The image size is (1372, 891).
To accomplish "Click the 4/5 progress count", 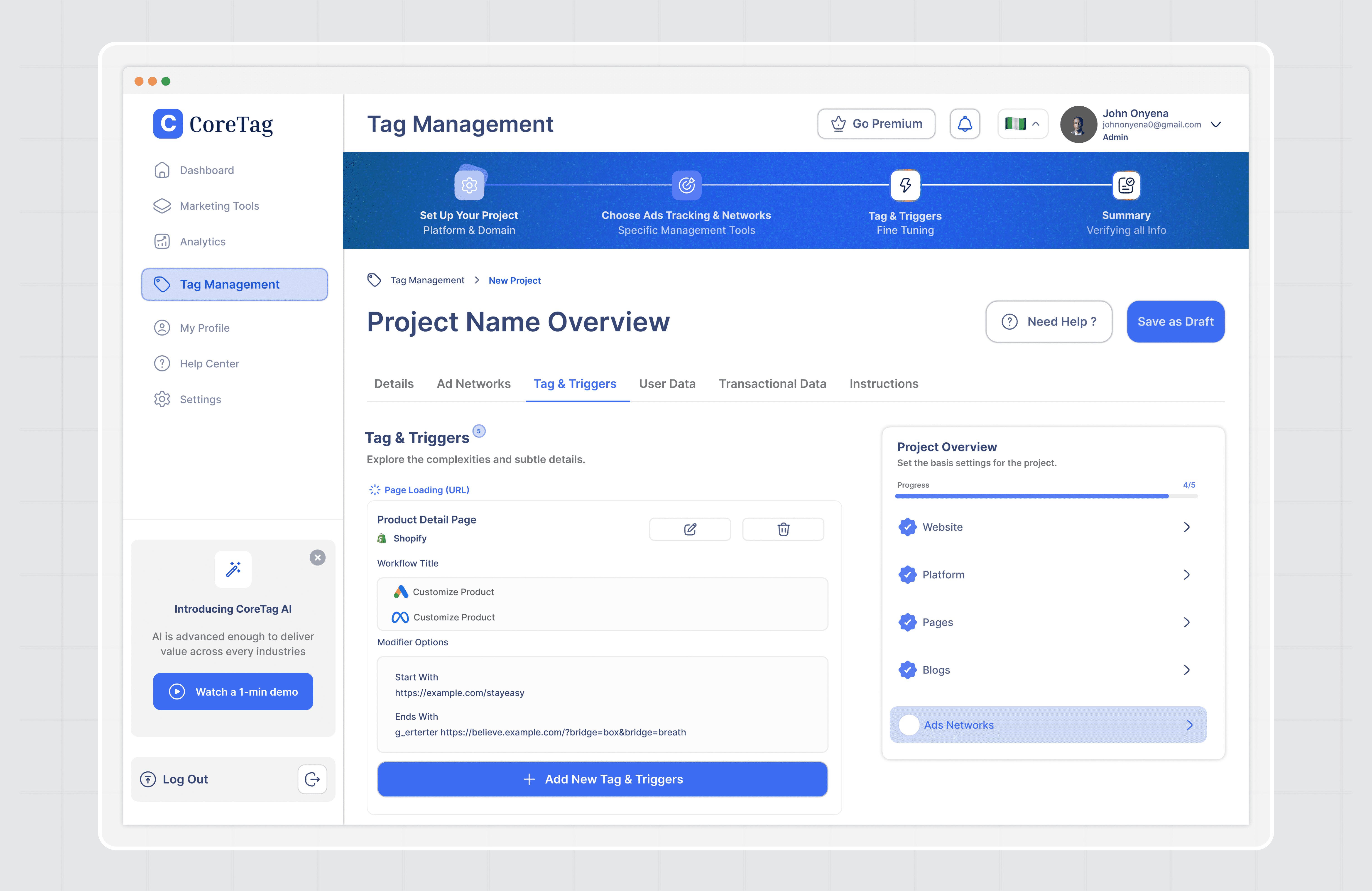I will click(1189, 485).
